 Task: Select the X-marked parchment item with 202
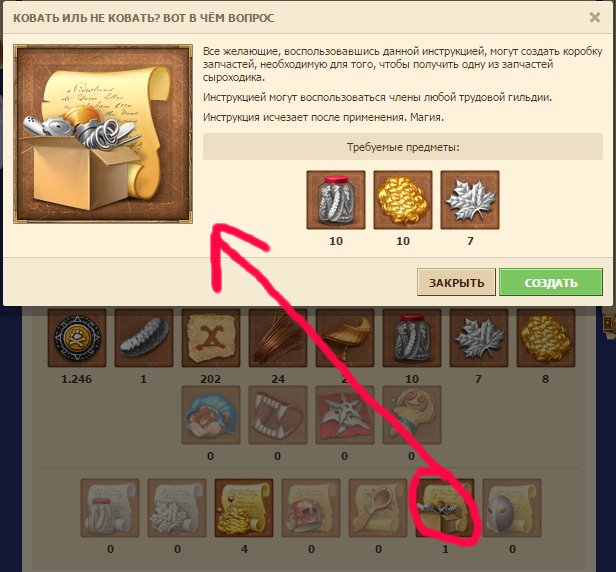coord(211,337)
